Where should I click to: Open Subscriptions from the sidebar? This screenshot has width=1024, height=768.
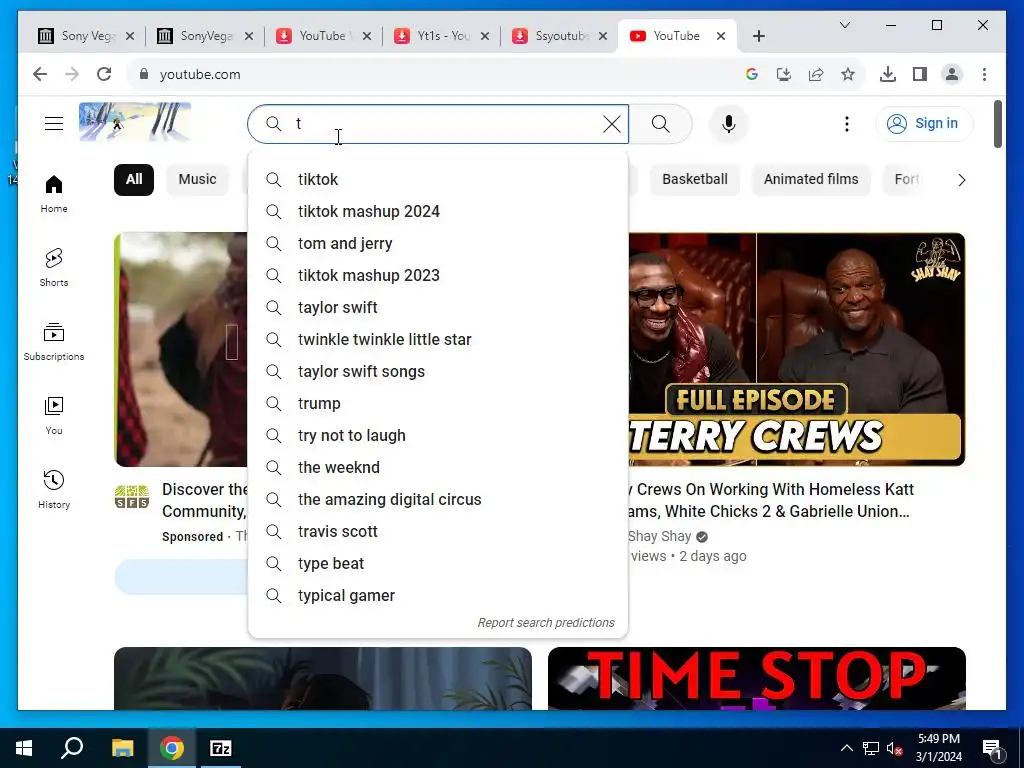pos(54,342)
